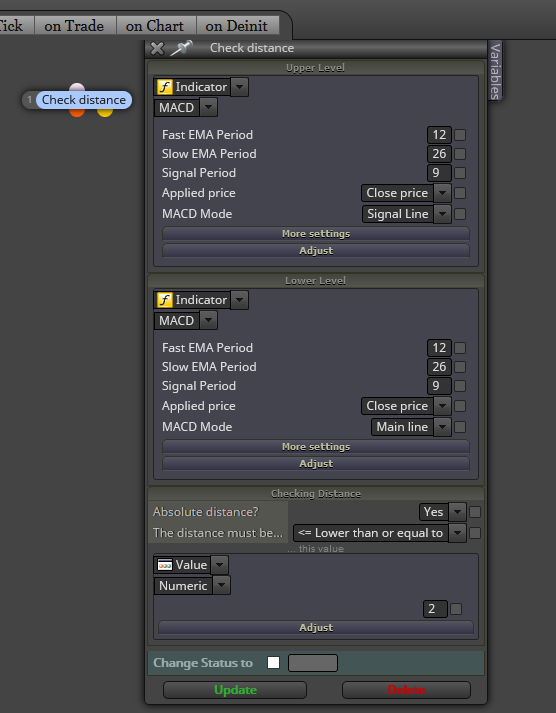The height and width of the screenshot is (713, 556).
Task: Switch to the on Chart tab
Action: click(x=155, y=25)
